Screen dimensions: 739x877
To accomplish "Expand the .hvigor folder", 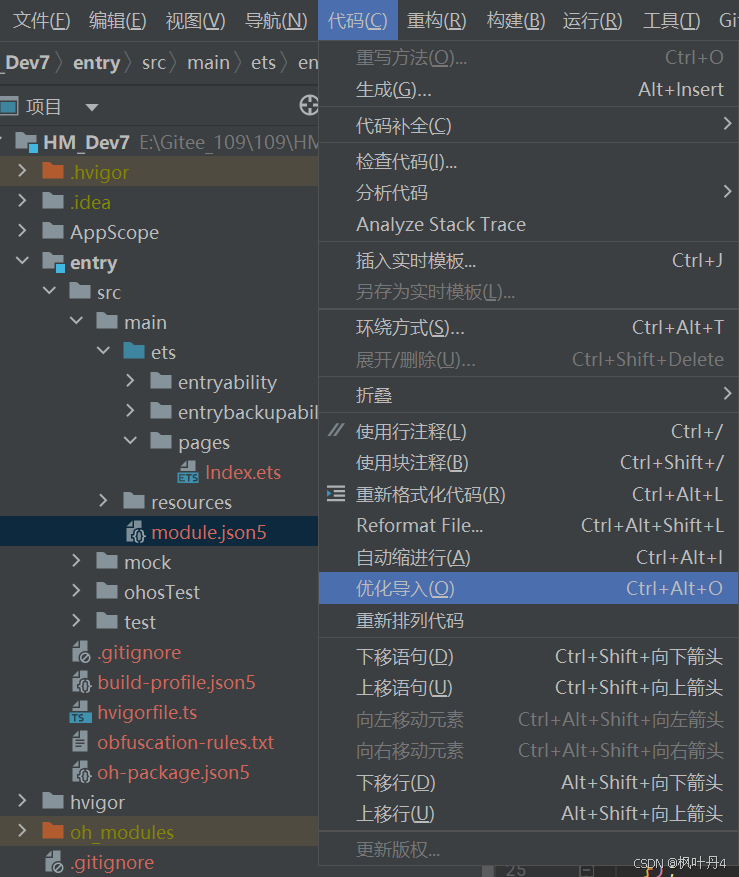I will (x=22, y=171).
